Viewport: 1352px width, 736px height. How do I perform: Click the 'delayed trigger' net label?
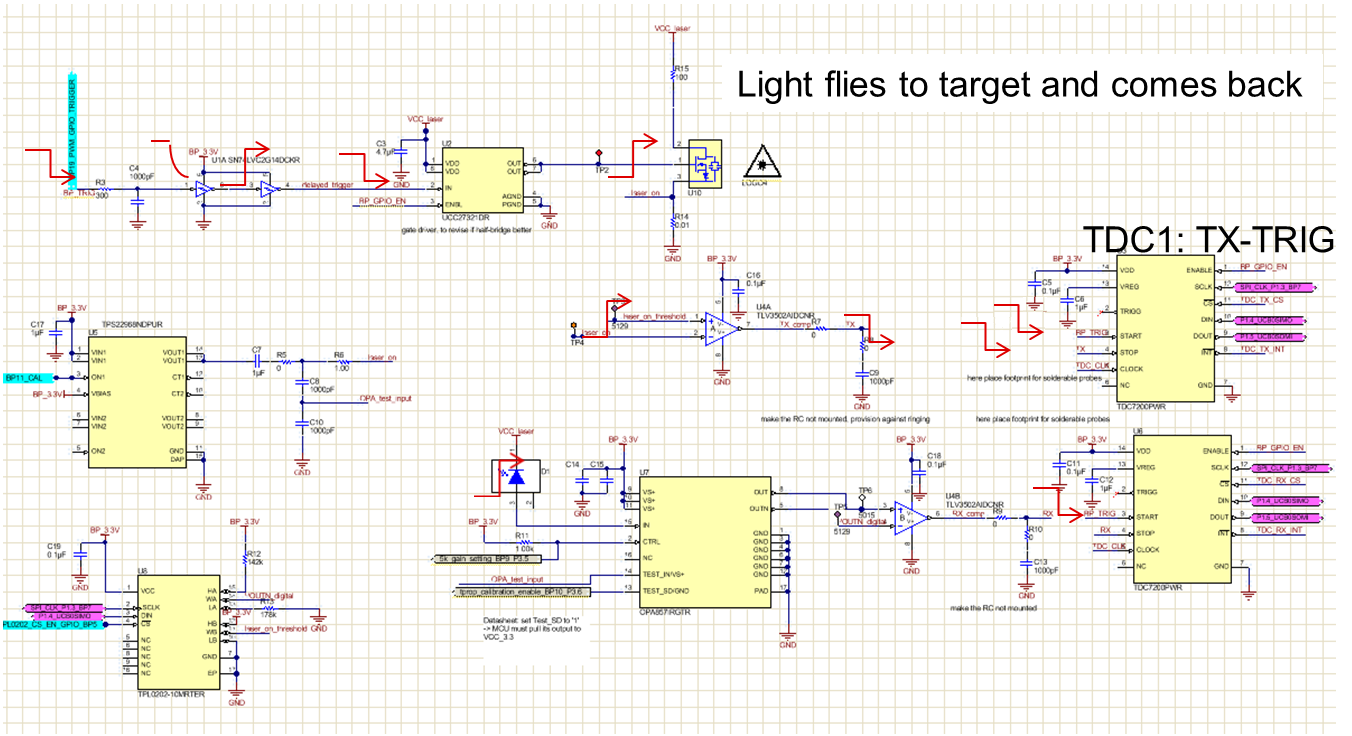(328, 184)
